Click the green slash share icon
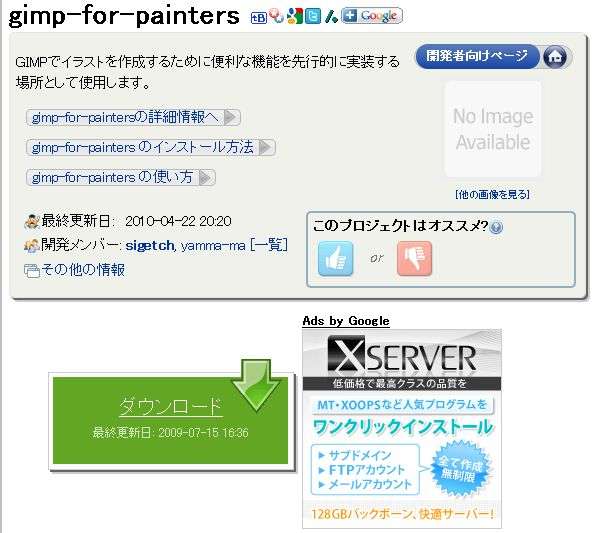This screenshot has width=596, height=533. [331, 17]
